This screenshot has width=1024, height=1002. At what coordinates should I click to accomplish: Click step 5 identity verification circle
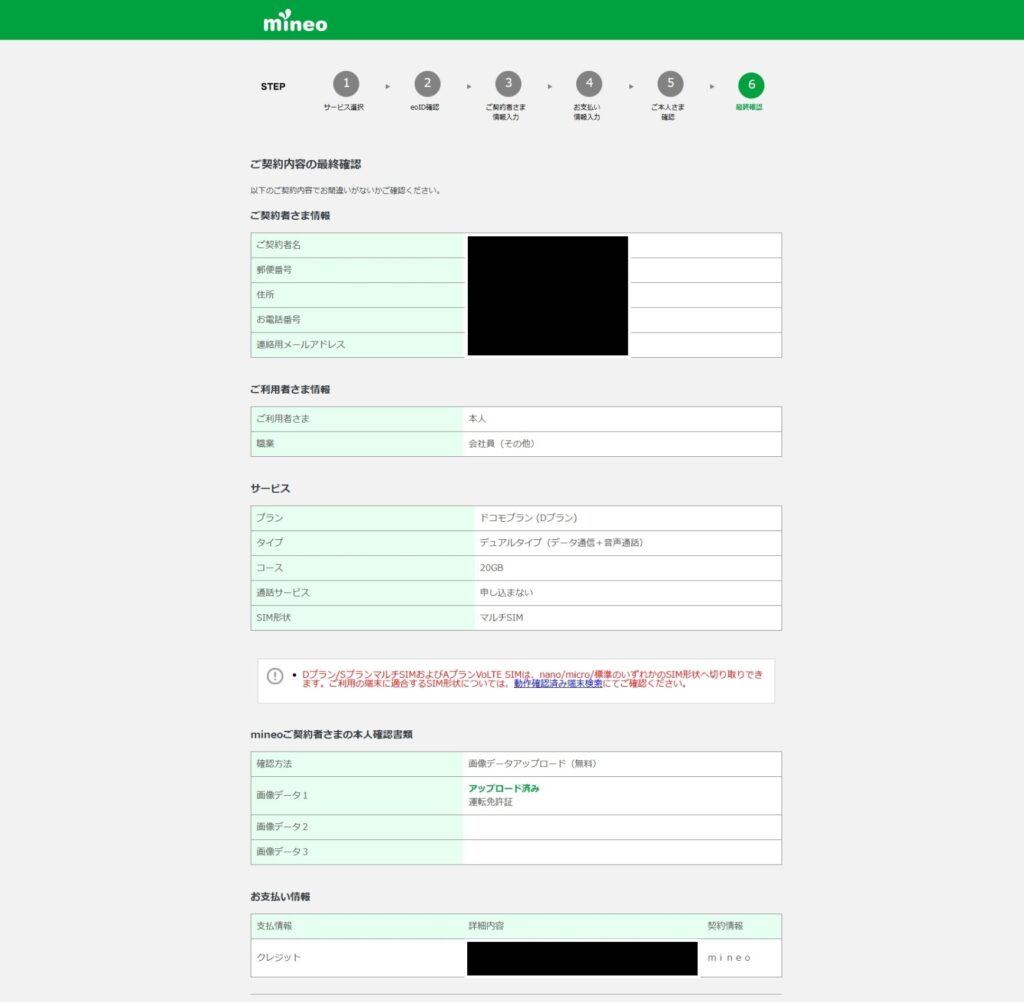pyautogui.click(x=670, y=84)
